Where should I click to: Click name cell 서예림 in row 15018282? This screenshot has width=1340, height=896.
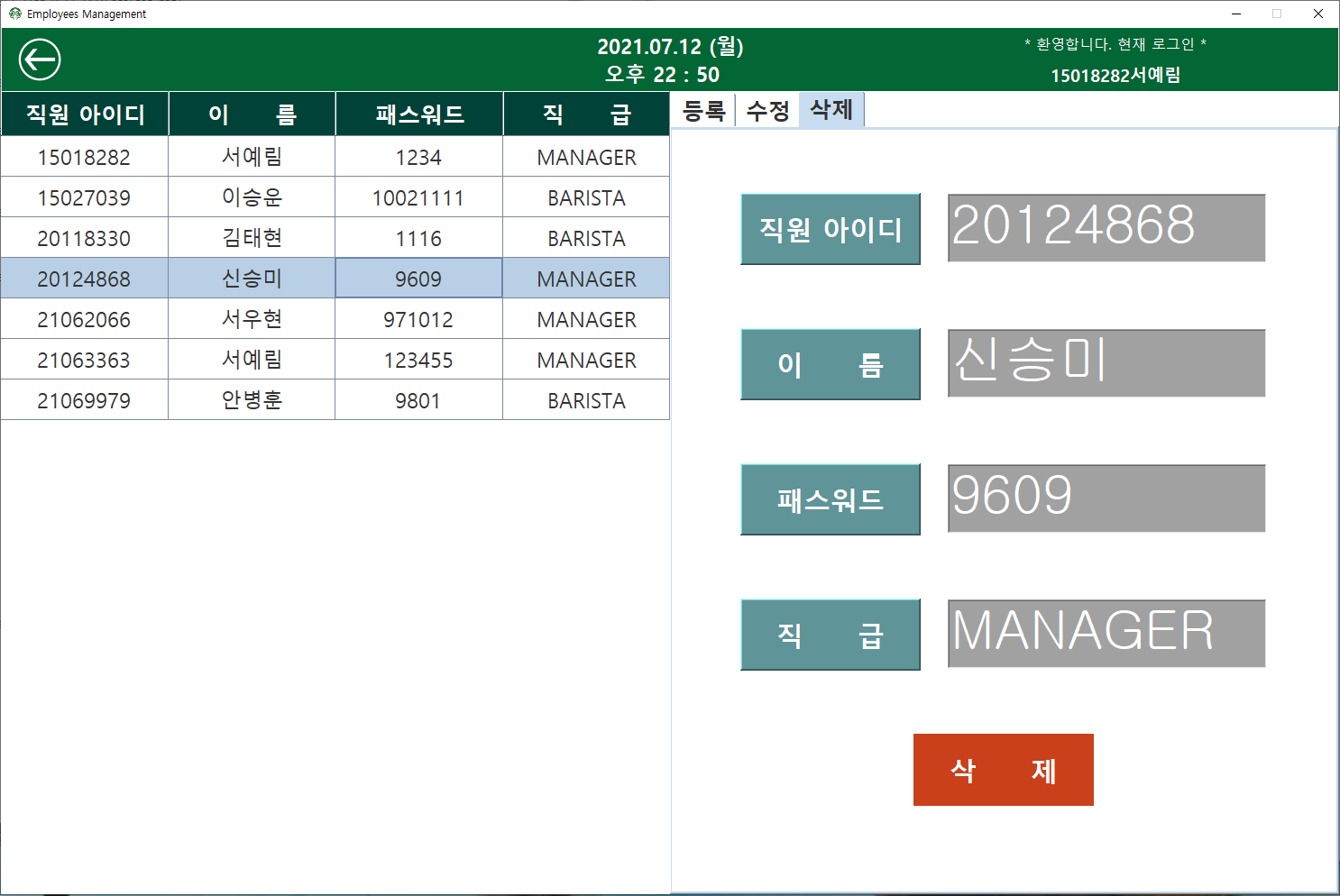pyautogui.click(x=252, y=157)
